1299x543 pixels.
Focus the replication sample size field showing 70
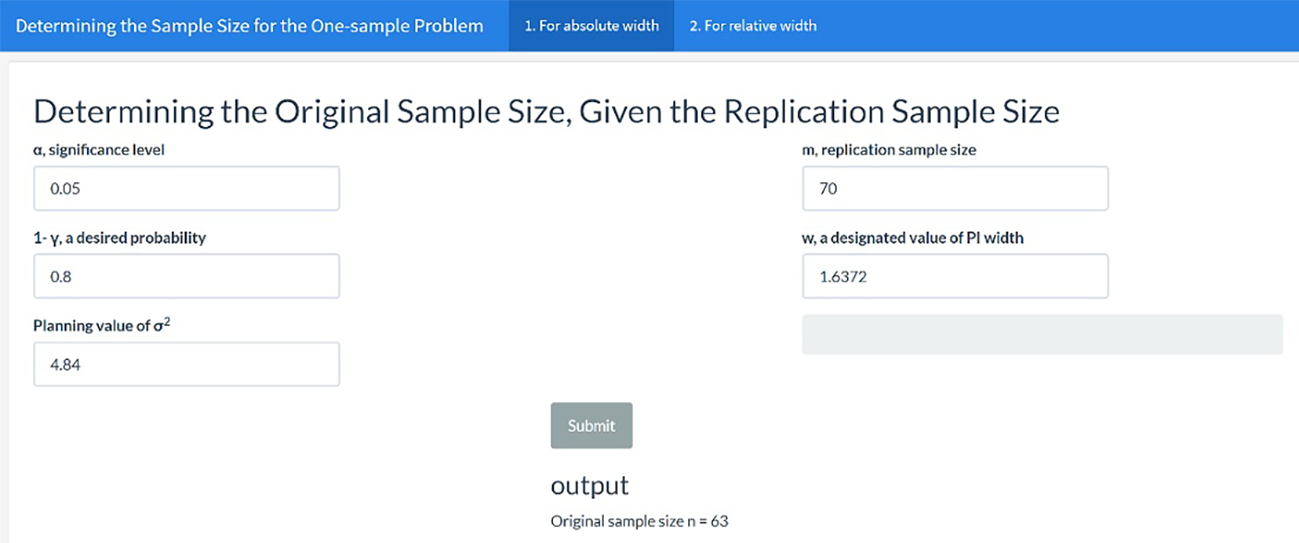click(x=955, y=188)
